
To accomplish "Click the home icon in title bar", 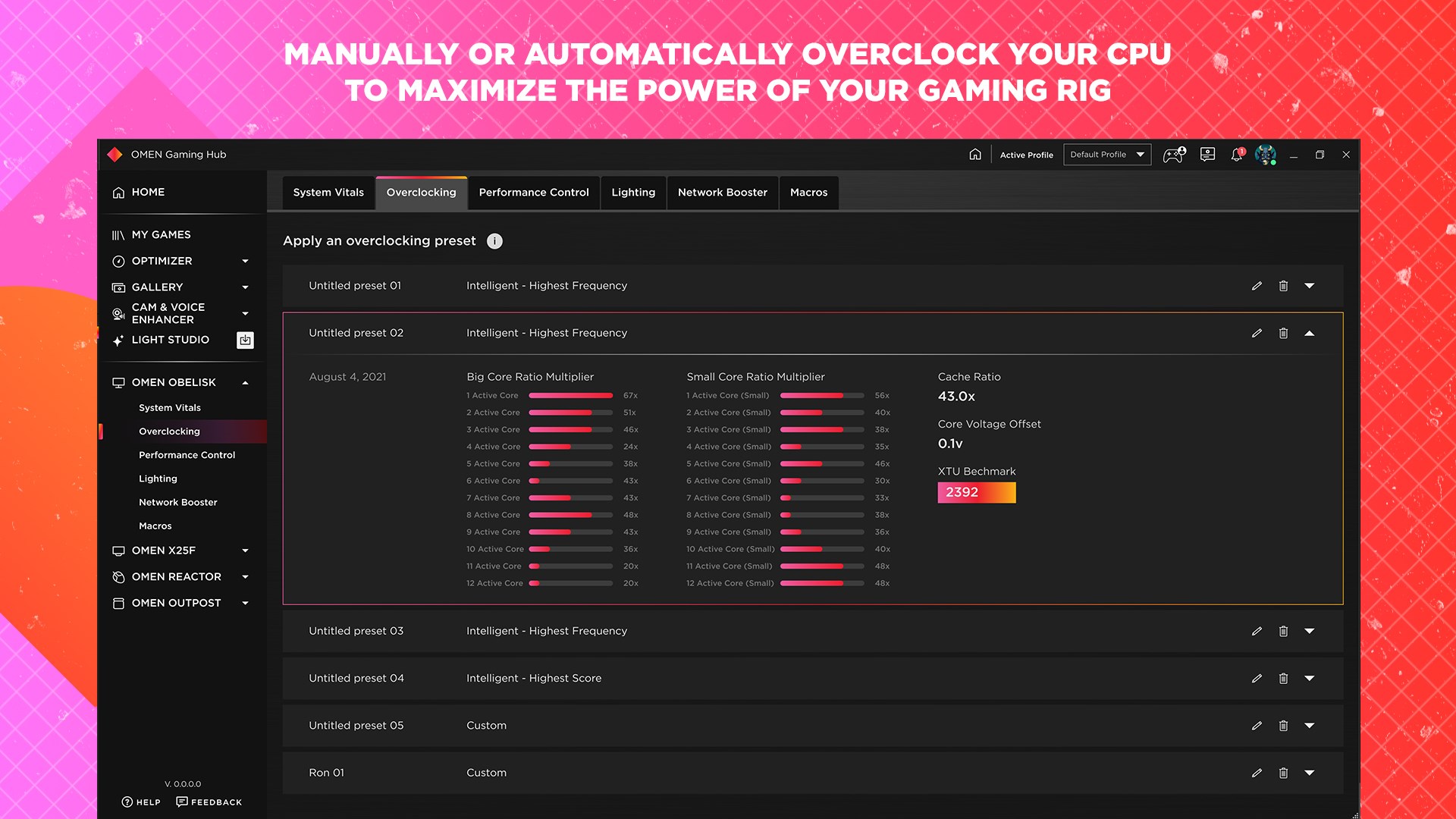I will click(x=975, y=155).
